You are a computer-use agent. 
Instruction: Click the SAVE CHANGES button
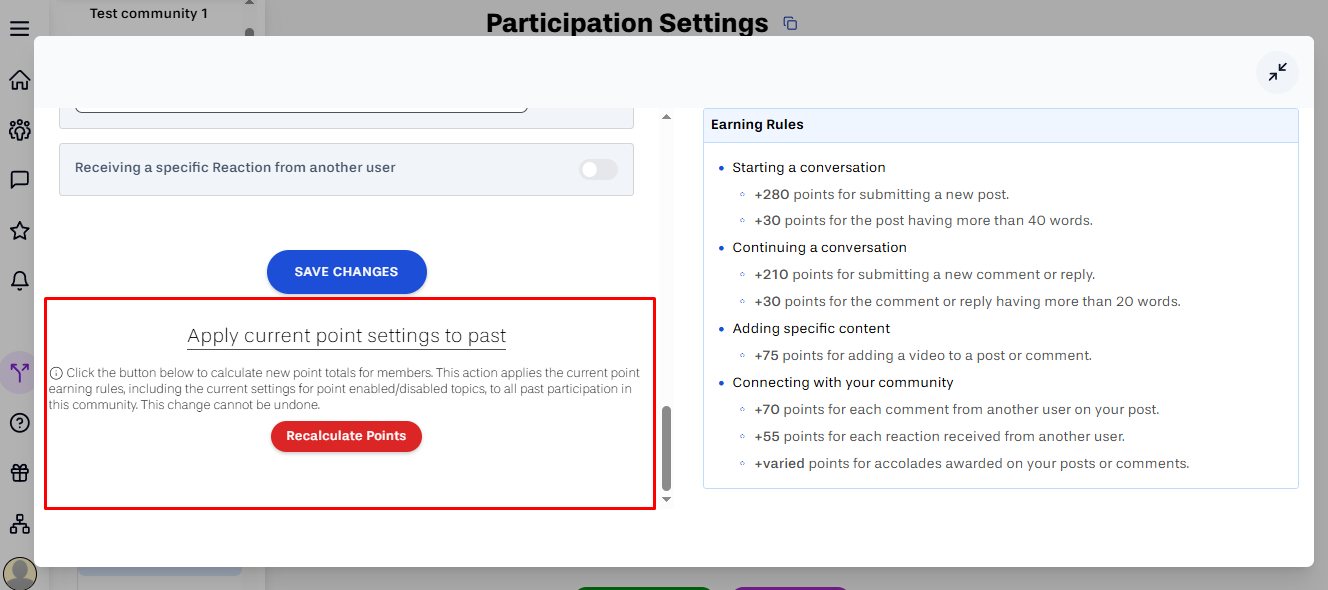tap(347, 272)
